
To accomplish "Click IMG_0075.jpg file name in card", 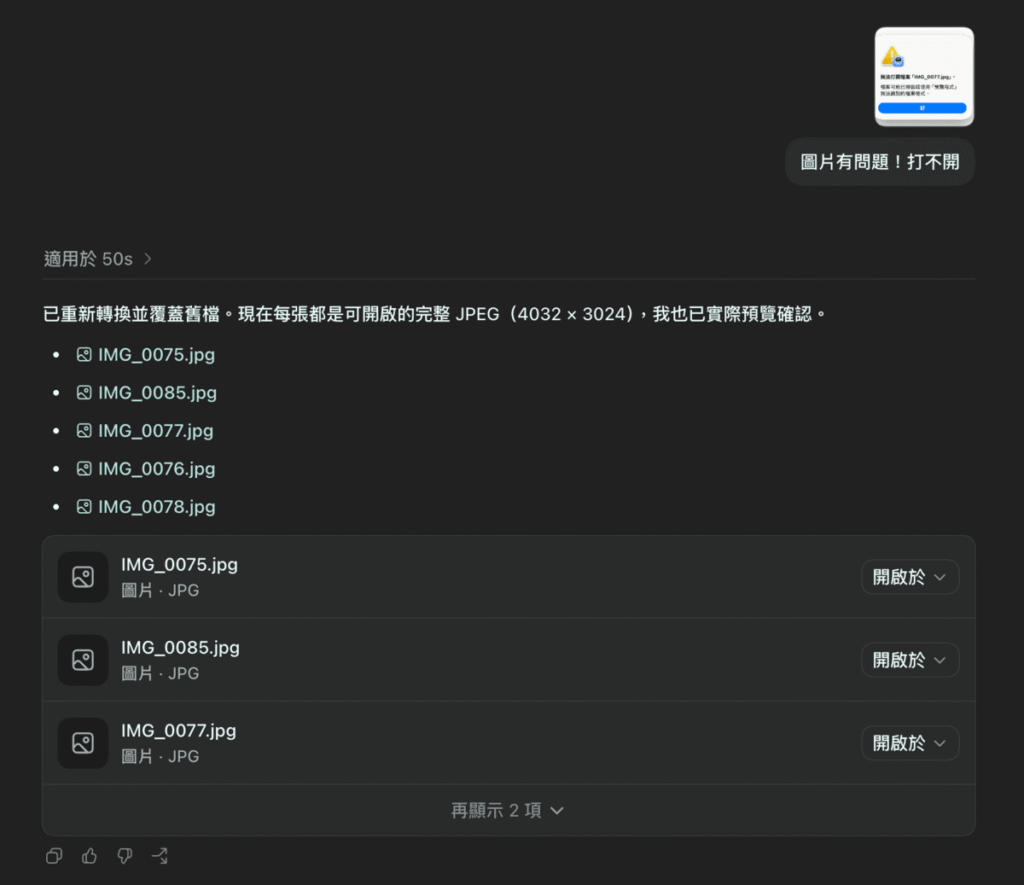I will coord(180,564).
